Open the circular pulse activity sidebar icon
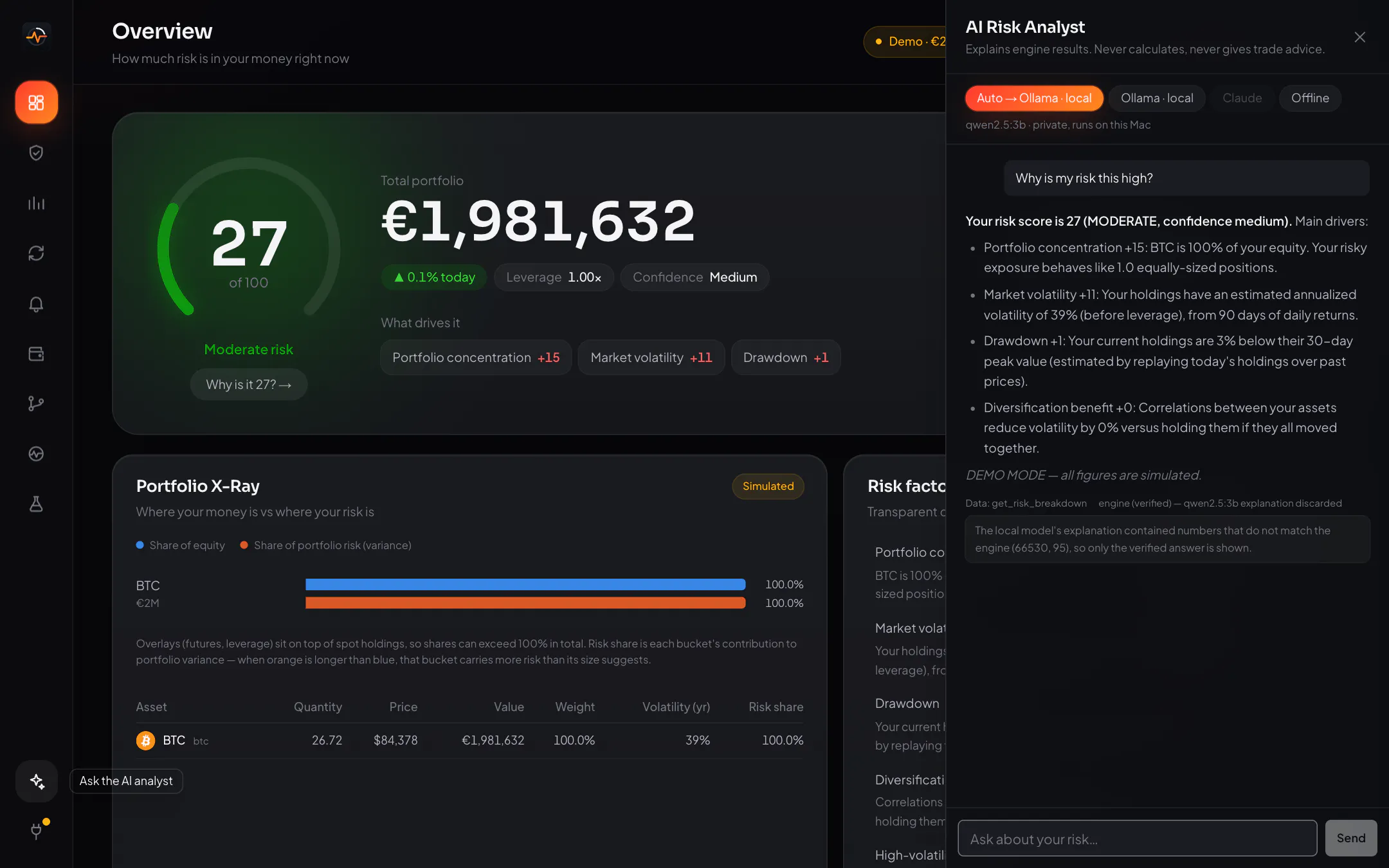This screenshot has height=868, width=1389. 36,454
